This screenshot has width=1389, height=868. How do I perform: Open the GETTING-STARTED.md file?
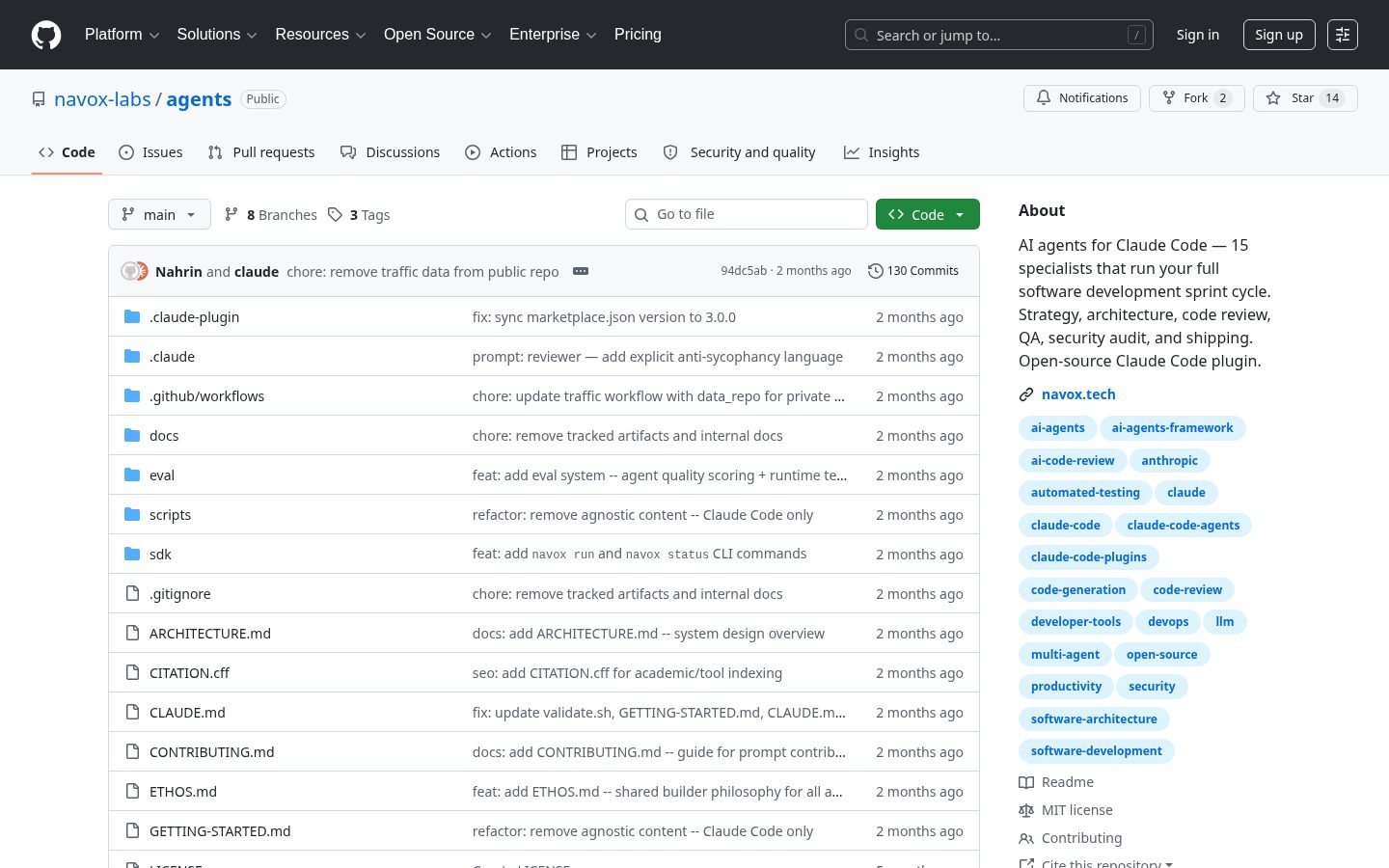[x=220, y=830]
